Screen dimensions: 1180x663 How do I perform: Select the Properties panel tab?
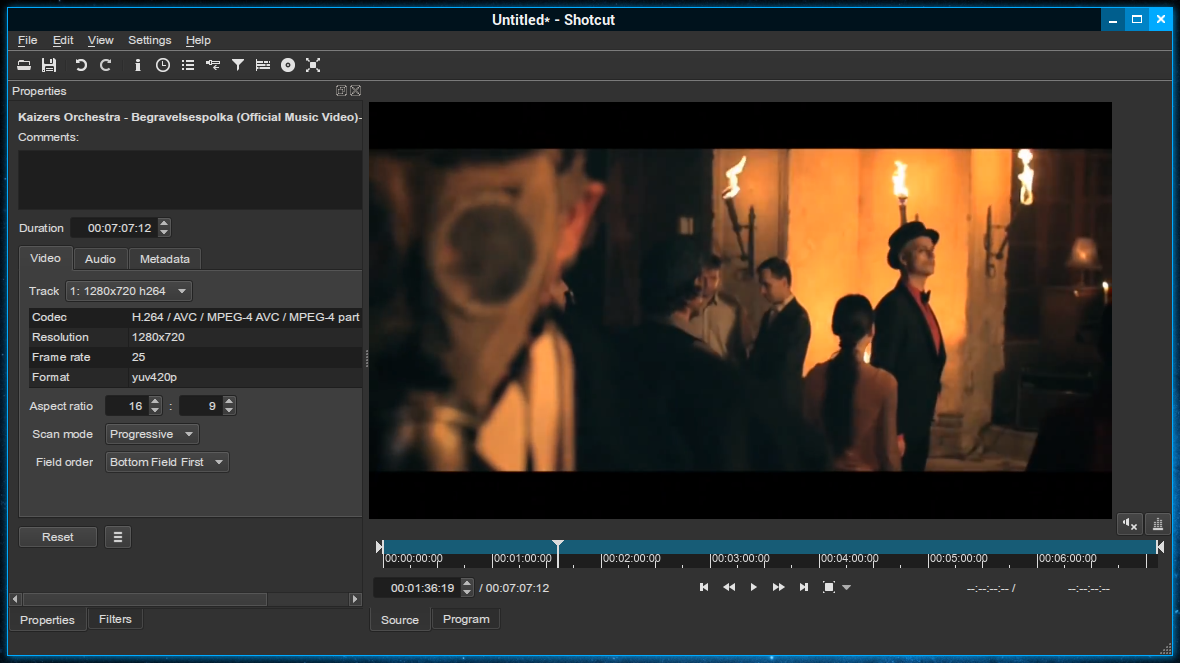(x=47, y=620)
